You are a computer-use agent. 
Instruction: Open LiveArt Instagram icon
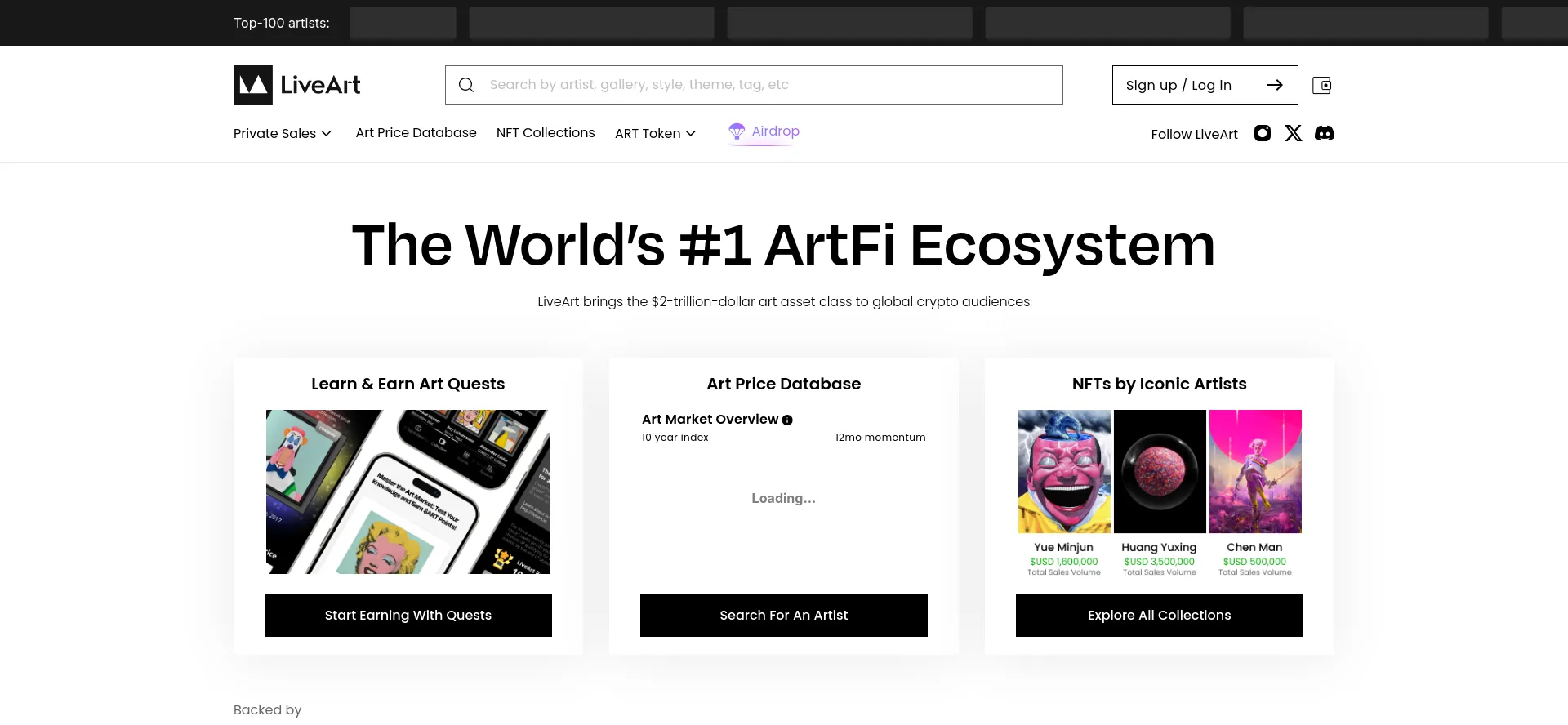pos(1263,133)
